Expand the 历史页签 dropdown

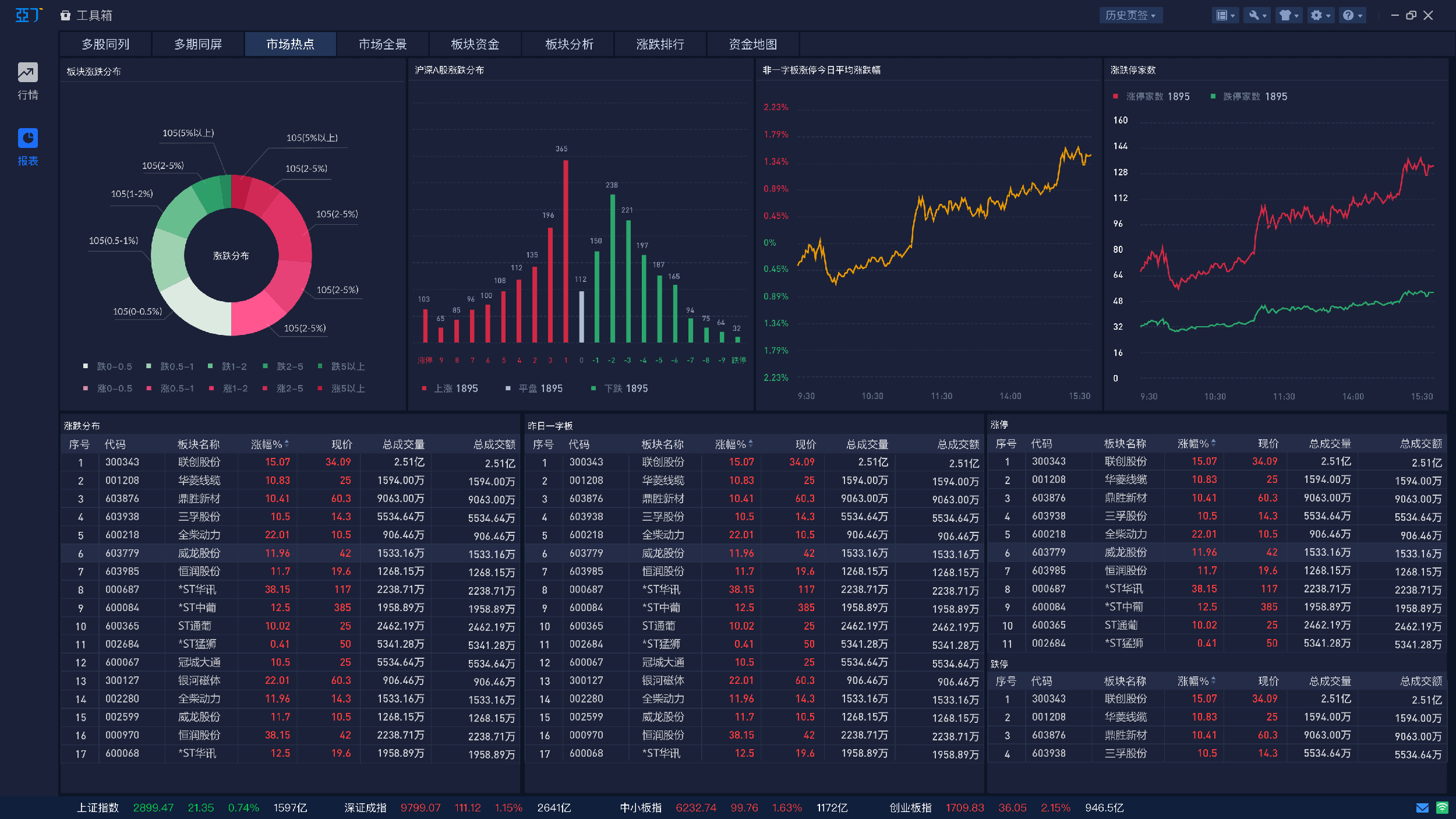[1130, 16]
